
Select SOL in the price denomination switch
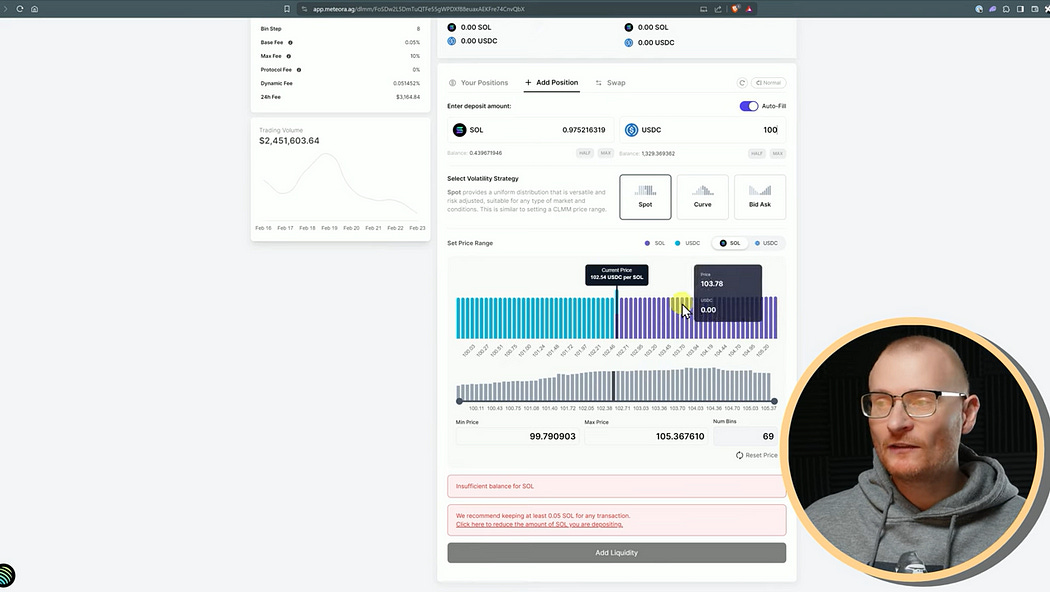click(x=730, y=243)
